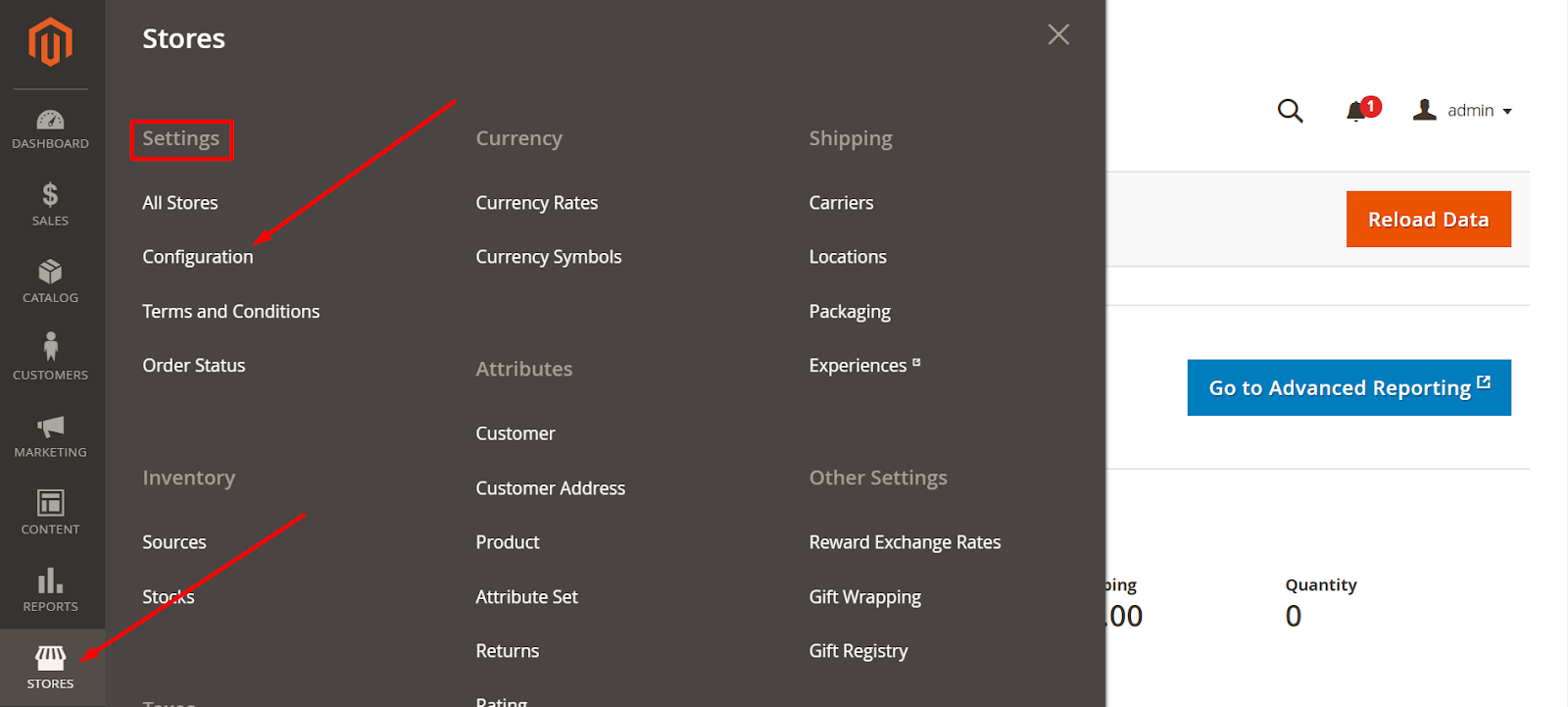Click the Customers sidebar icon
1568x707 pixels.
pos(50,359)
